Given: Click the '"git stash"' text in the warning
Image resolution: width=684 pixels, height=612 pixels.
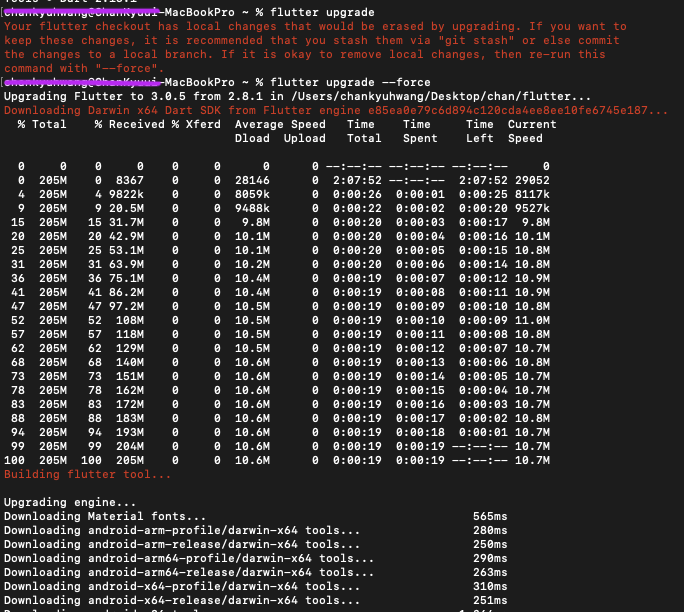Looking at the screenshot, I should pos(476,40).
